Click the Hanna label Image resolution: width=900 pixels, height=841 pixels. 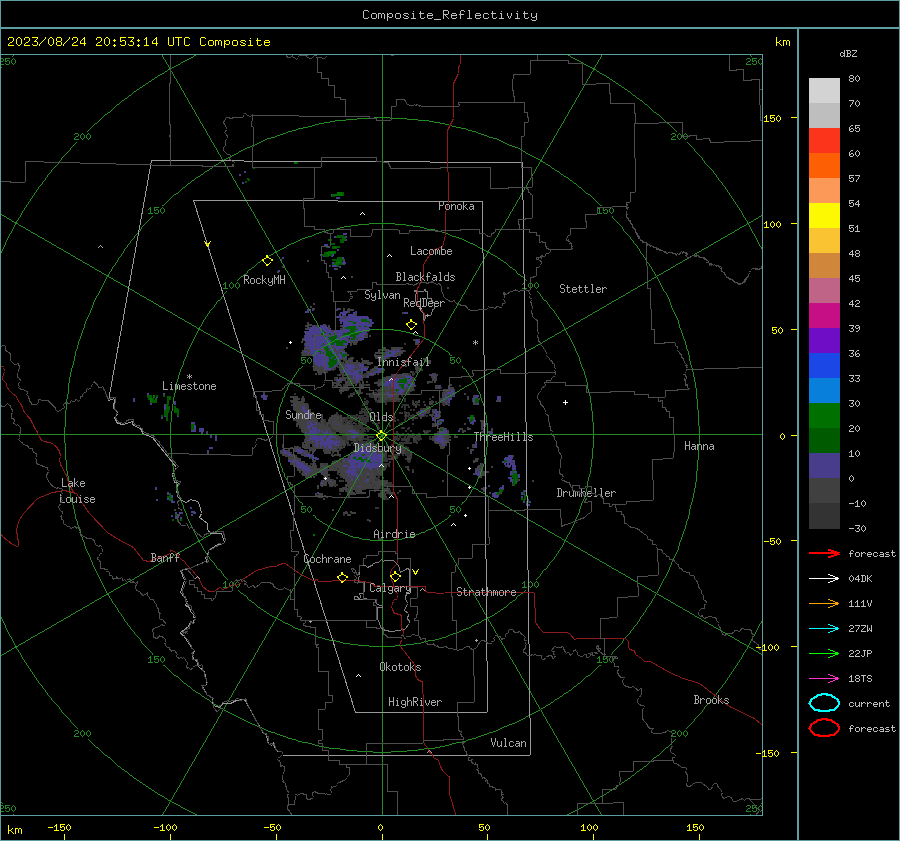(x=699, y=446)
